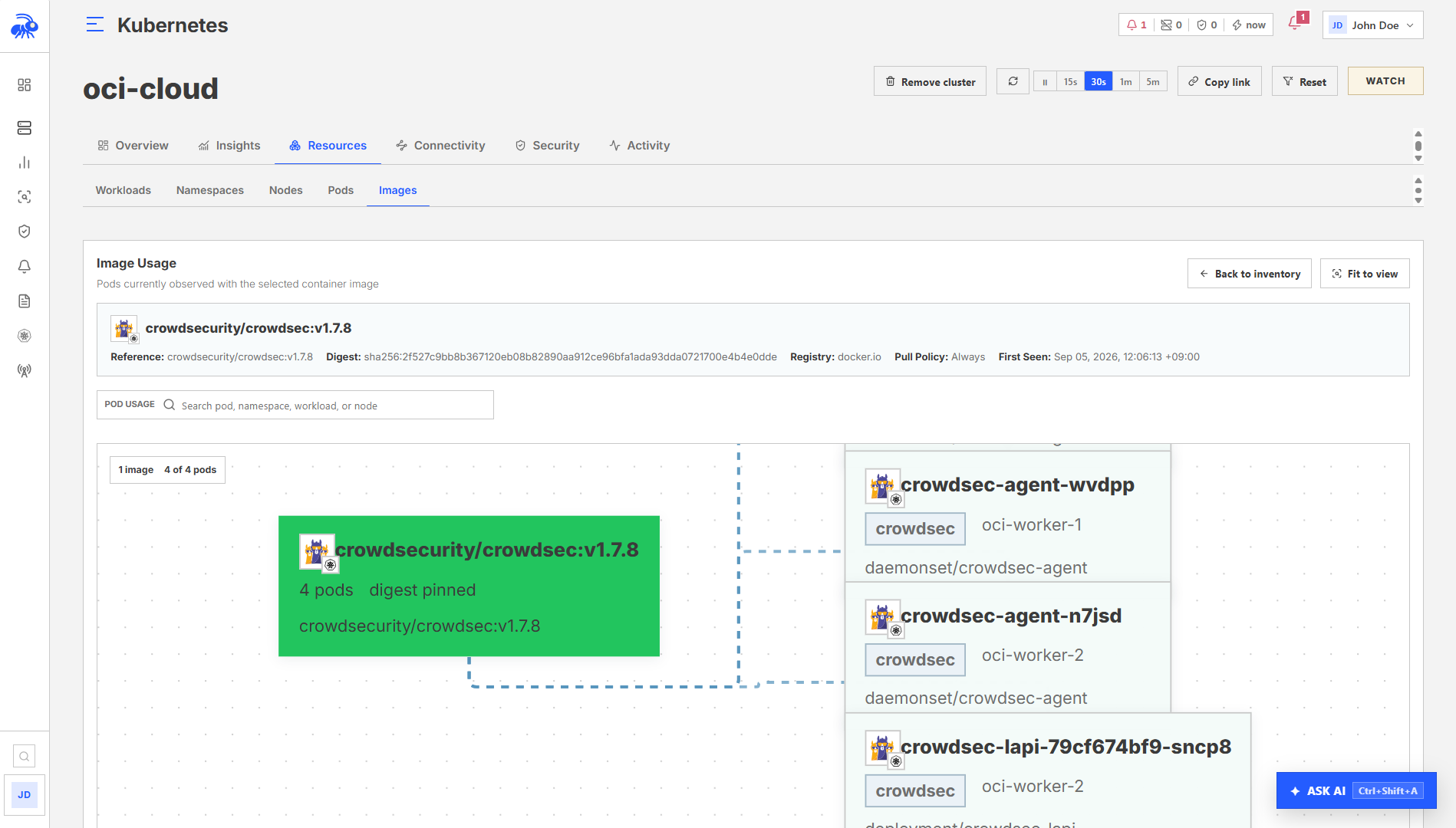
Task: Open the servers stack icon in sidebar
Action: 25,127
